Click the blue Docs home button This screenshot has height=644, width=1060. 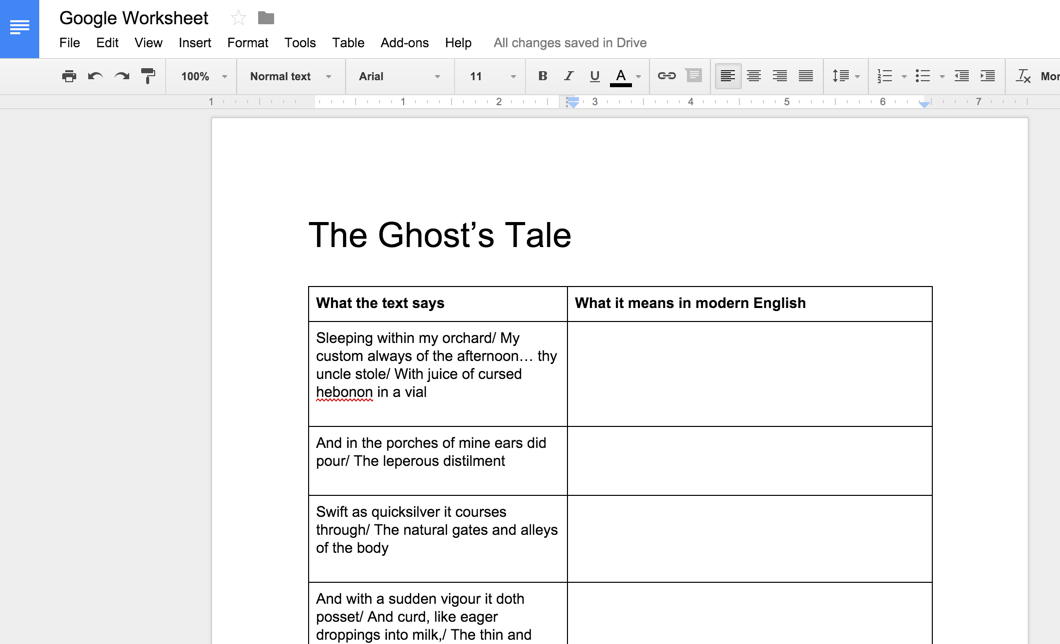[20, 29]
